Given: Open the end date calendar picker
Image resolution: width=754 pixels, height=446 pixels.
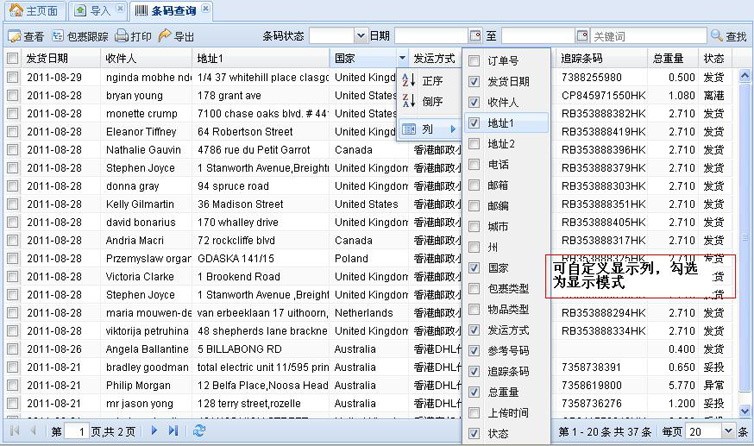Looking at the screenshot, I should (x=582, y=36).
